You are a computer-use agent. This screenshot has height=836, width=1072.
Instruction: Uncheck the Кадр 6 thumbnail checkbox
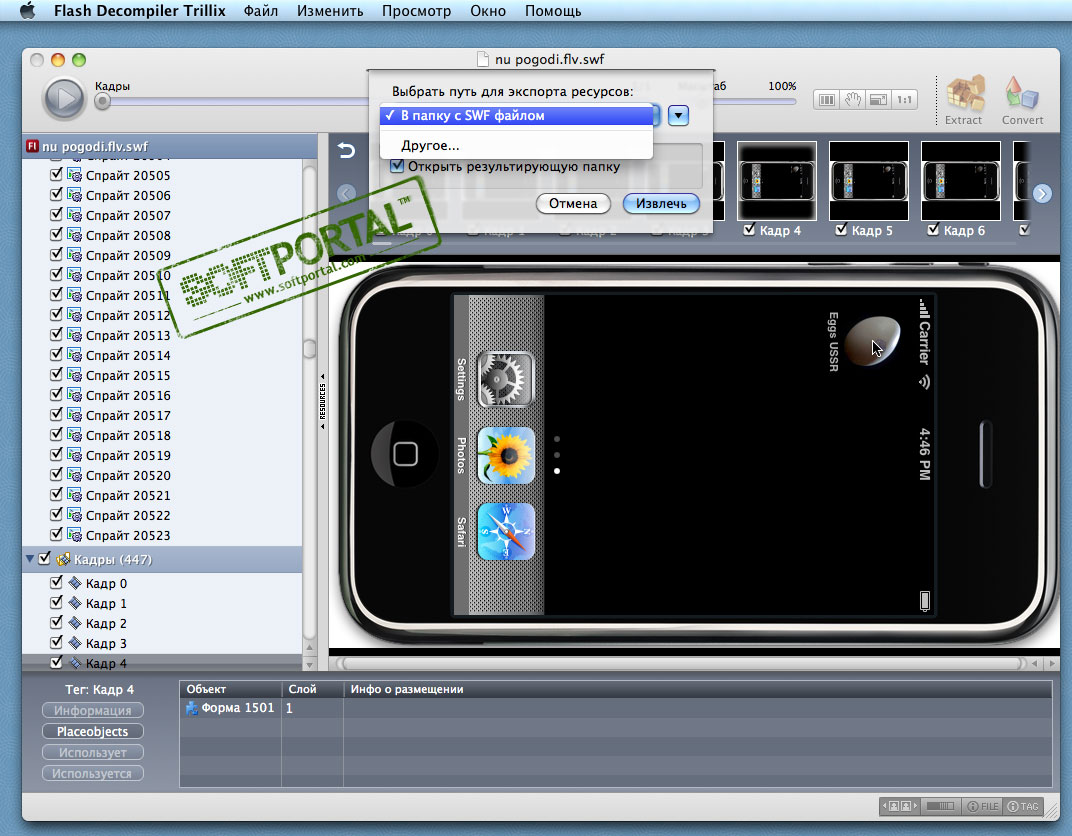click(x=933, y=230)
